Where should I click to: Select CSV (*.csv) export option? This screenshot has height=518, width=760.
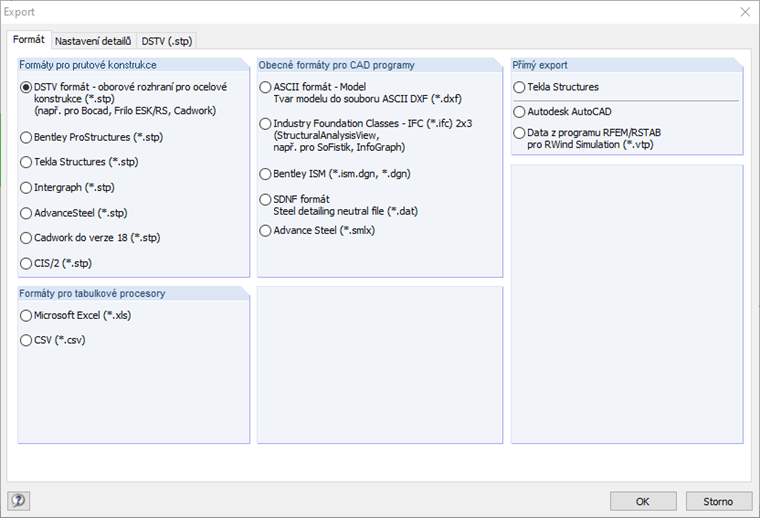pos(26,341)
